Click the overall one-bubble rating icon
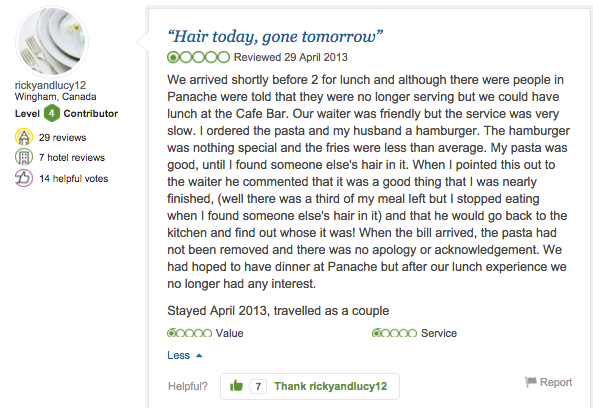 199,57
